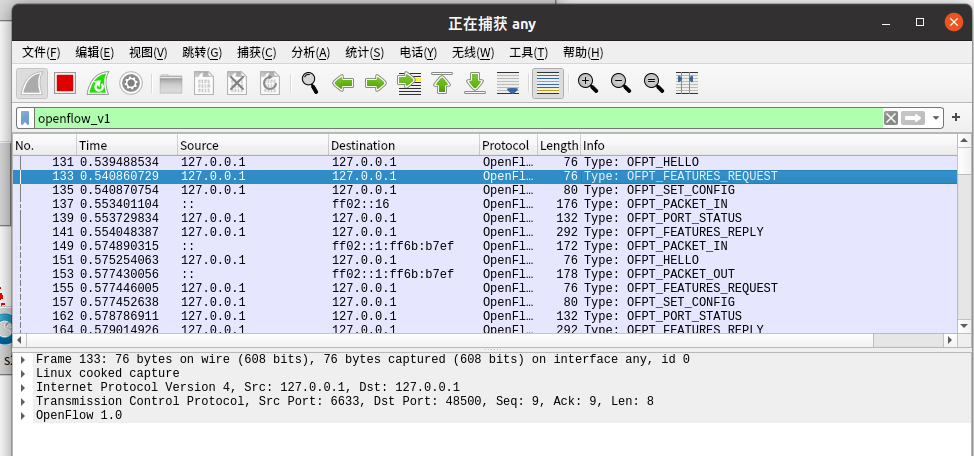Click the start capture shark fin icon
974x456 pixels.
[x=32, y=83]
